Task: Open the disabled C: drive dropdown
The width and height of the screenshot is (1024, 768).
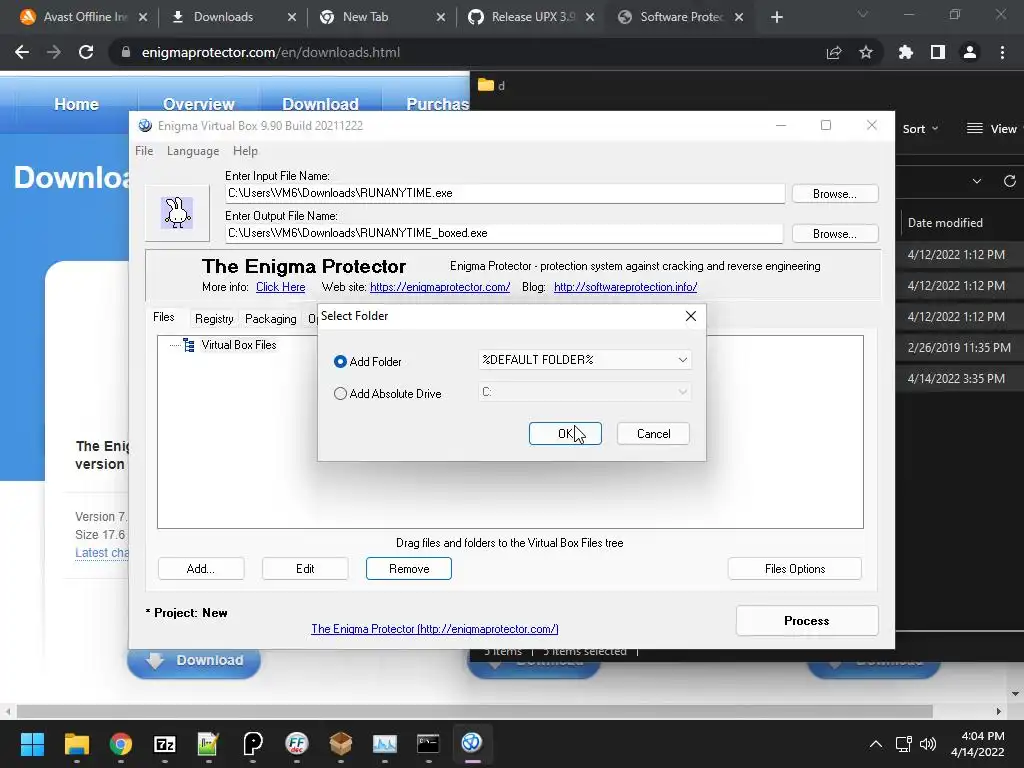Action: click(584, 392)
